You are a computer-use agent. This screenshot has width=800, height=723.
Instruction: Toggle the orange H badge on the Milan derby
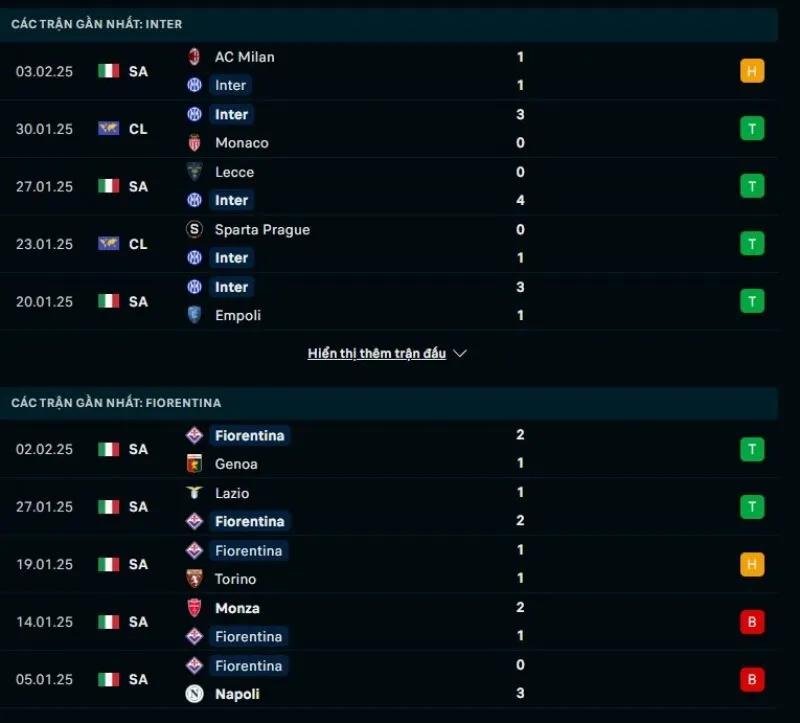[752, 70]
